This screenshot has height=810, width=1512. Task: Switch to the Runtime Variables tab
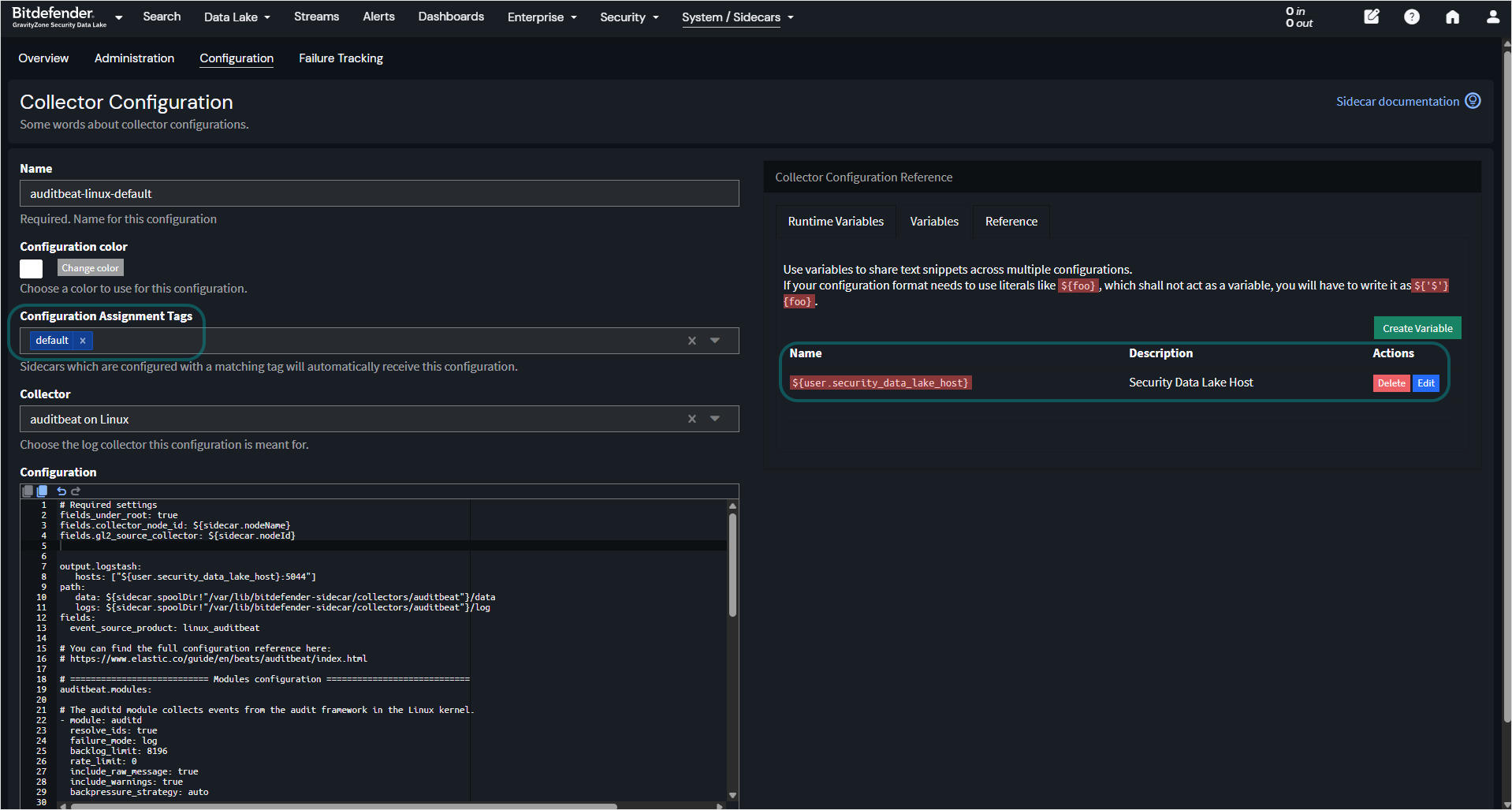pyautogui.click(x=836, y=222)
